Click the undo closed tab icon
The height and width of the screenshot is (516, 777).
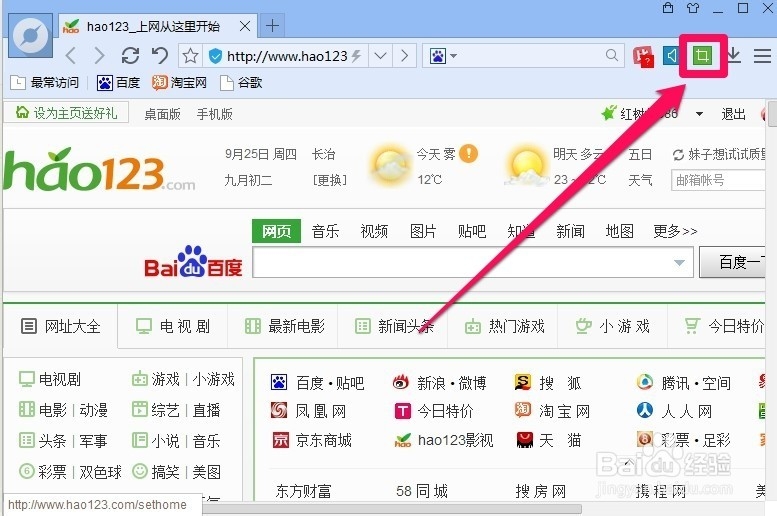[x=160, y=56]
